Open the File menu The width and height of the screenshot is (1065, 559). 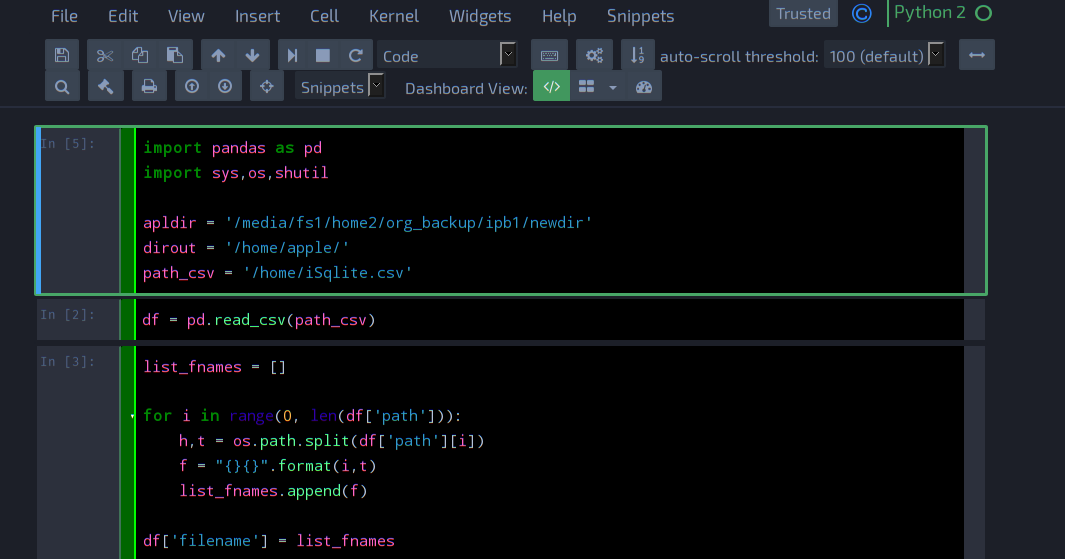[x=65, y=16]
